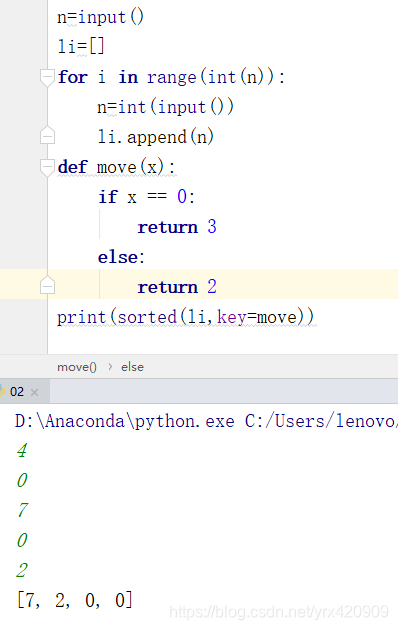Click the li=[] code line
Image resolution: width=398 pixels, height=630 pixels.
(x=81, y=47)
